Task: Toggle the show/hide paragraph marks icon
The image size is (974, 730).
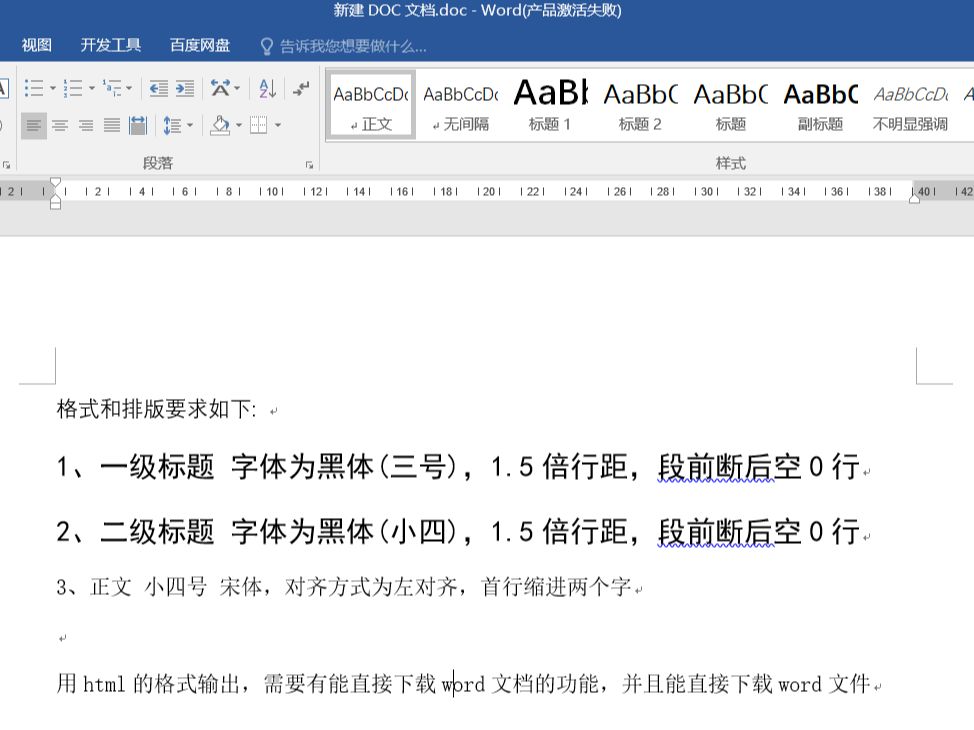Action: tap(302, 88)
